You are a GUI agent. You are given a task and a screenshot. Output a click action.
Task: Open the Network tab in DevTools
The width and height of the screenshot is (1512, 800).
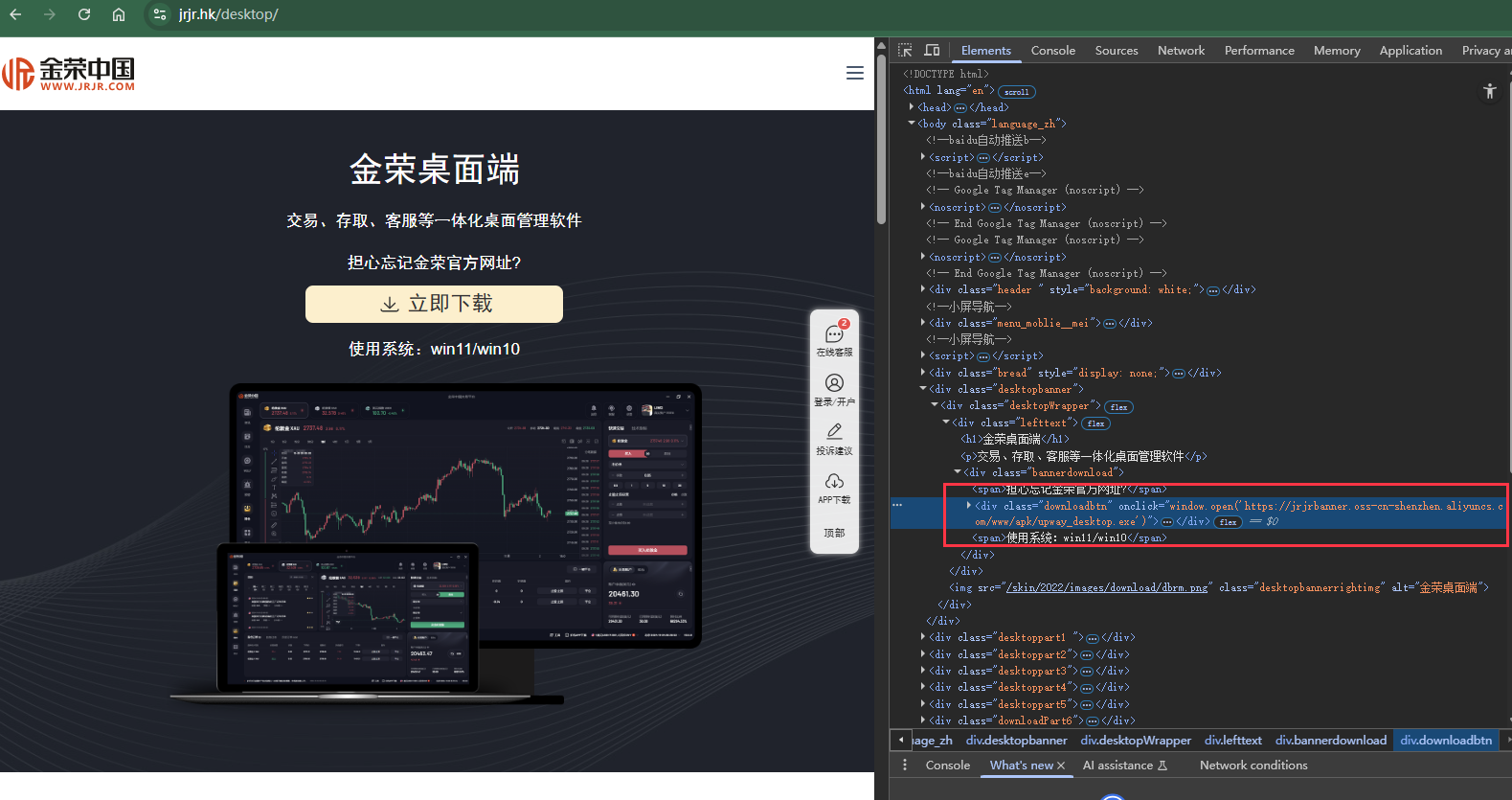[1181, 50]
